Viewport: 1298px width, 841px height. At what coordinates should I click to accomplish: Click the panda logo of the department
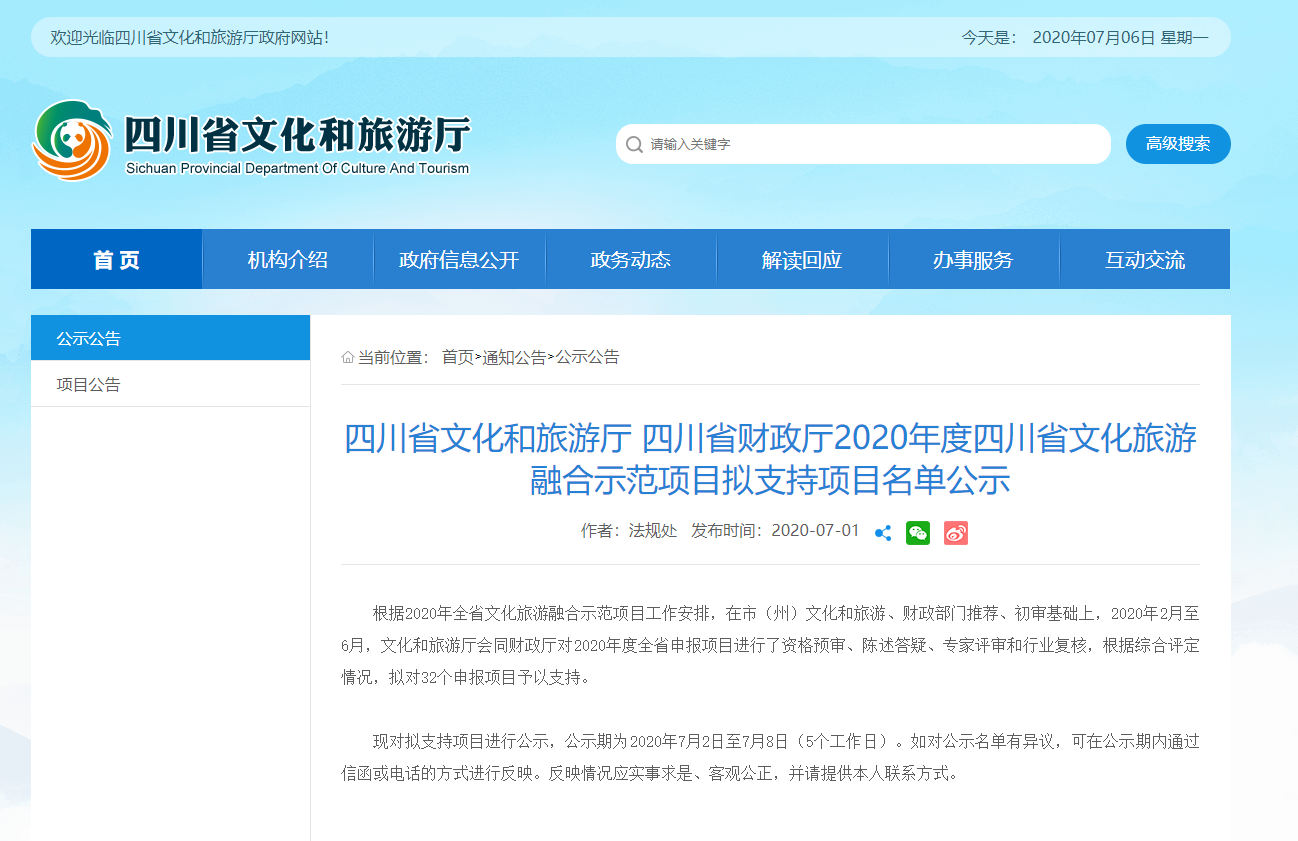coord(72,141)
